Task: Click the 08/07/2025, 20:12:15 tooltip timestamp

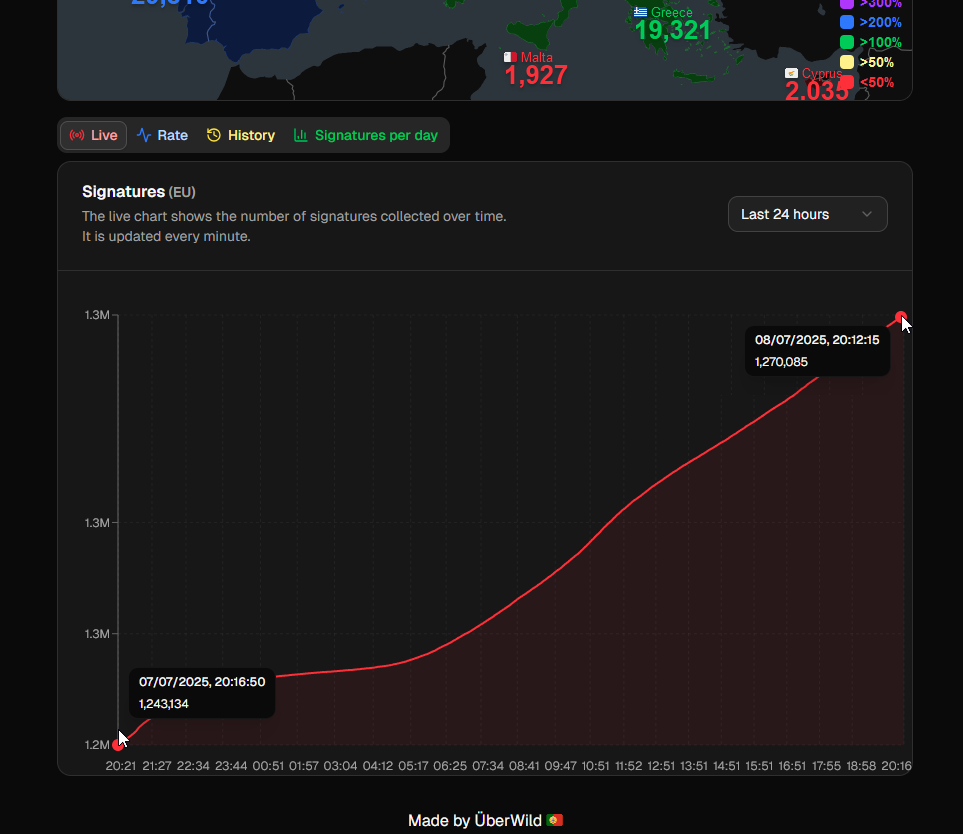Action: [x=817, y=340]
